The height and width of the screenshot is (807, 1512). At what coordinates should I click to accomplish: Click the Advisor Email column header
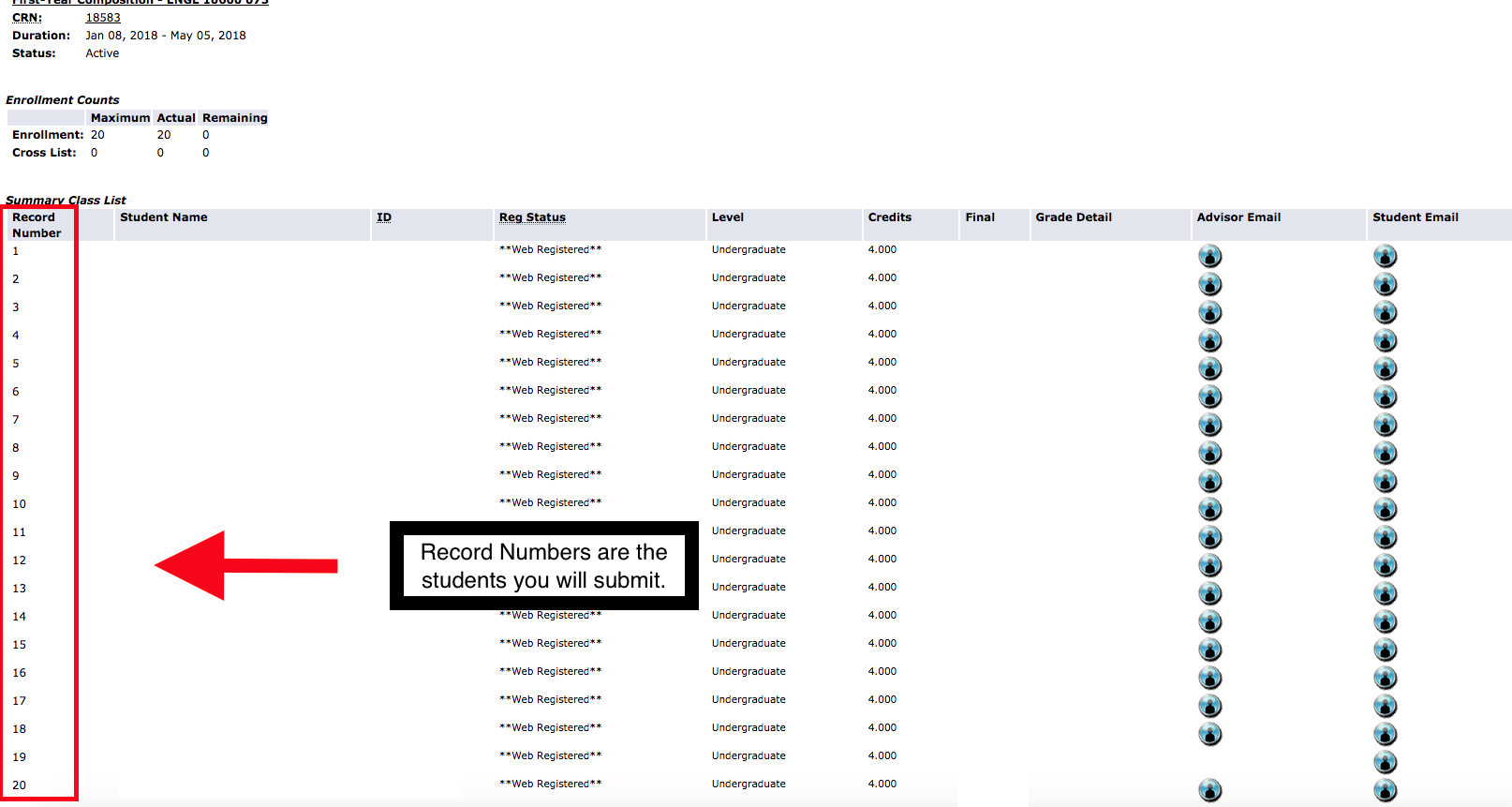click(1238, 217)
